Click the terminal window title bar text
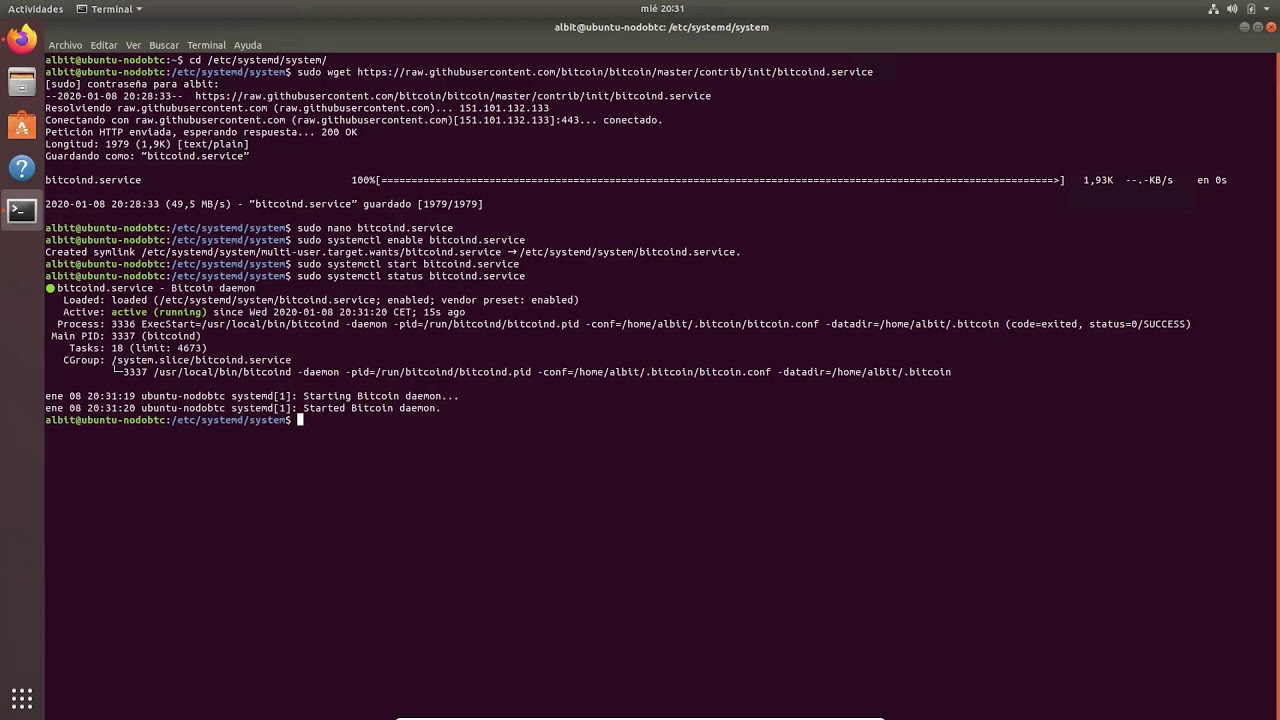The image size is (1280, 720). point(661,27)
